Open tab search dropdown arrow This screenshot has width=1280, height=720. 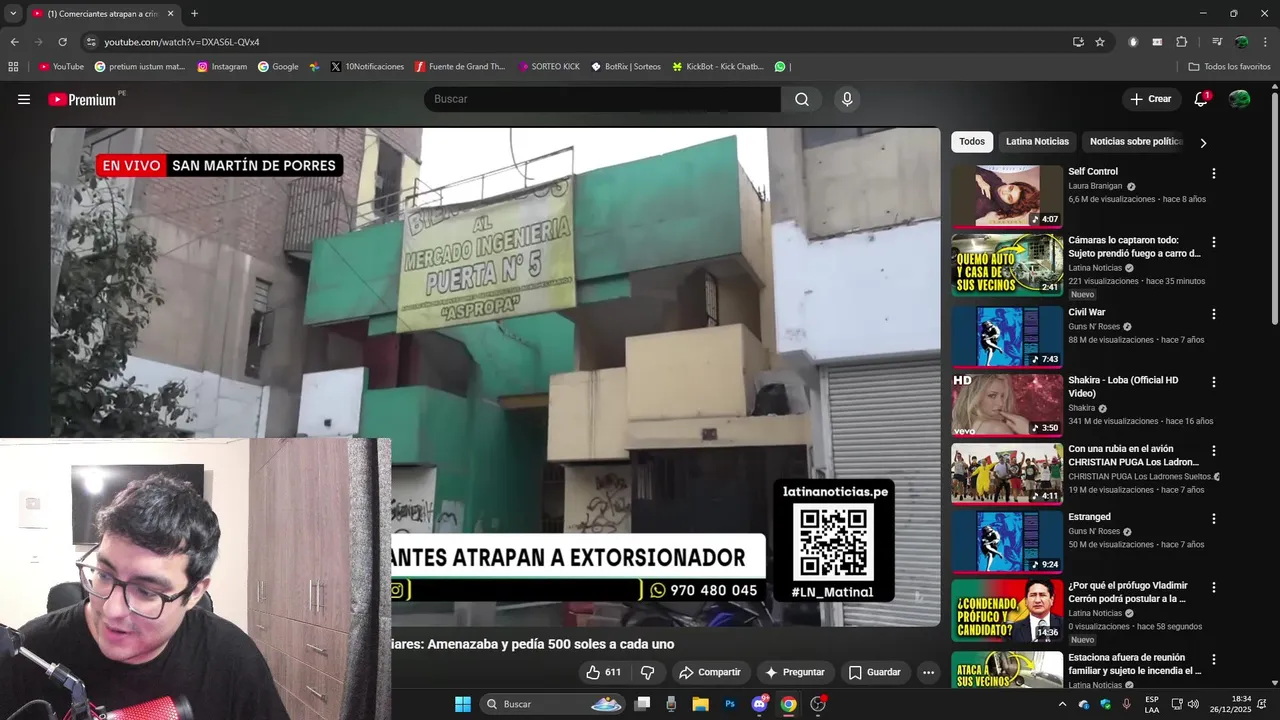click(x=13, y=14)
